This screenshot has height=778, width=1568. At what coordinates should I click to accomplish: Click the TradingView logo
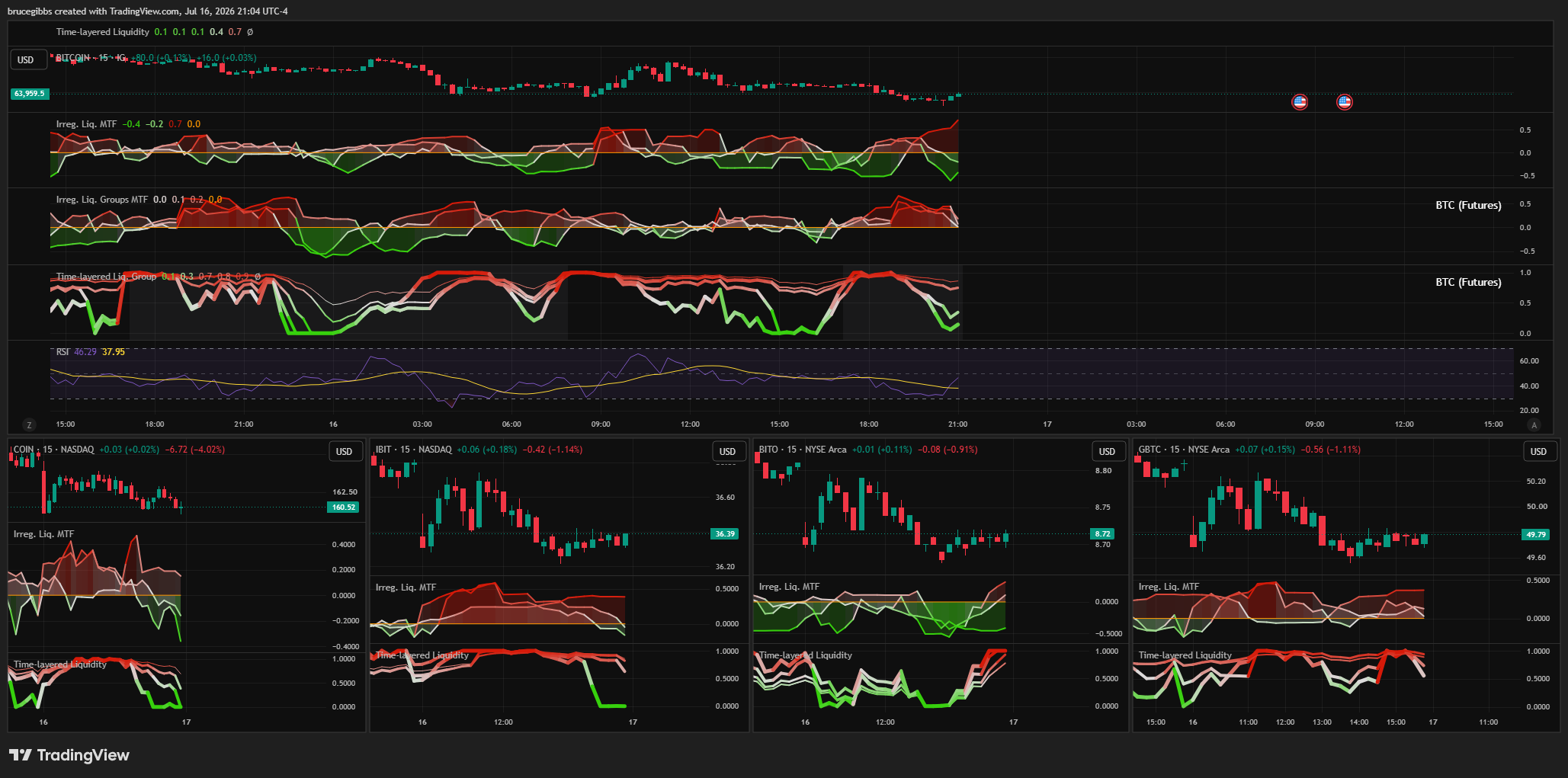coord(69,754)
